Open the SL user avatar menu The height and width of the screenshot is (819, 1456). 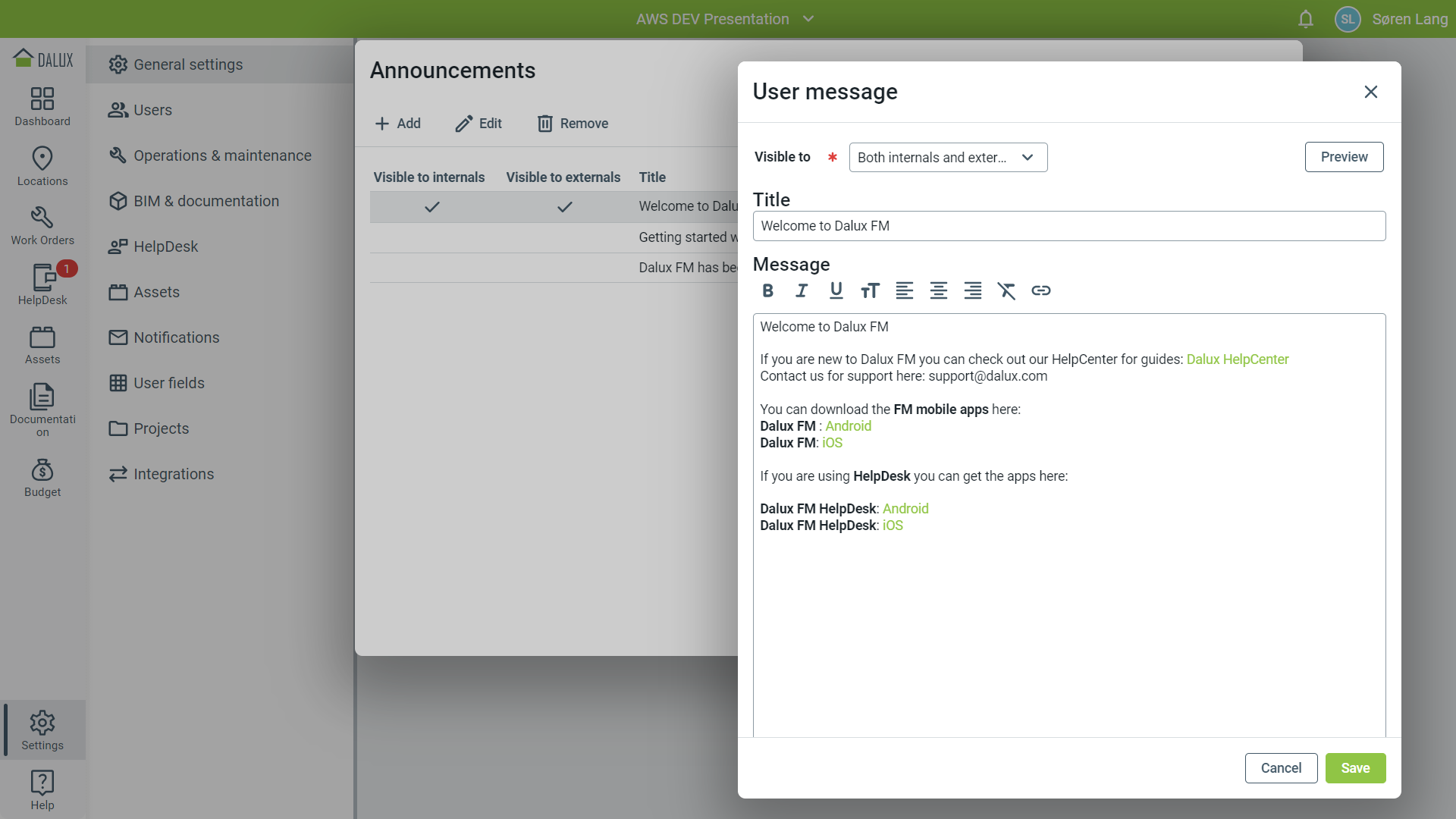pyautogui.click(x=1348, y=19)
